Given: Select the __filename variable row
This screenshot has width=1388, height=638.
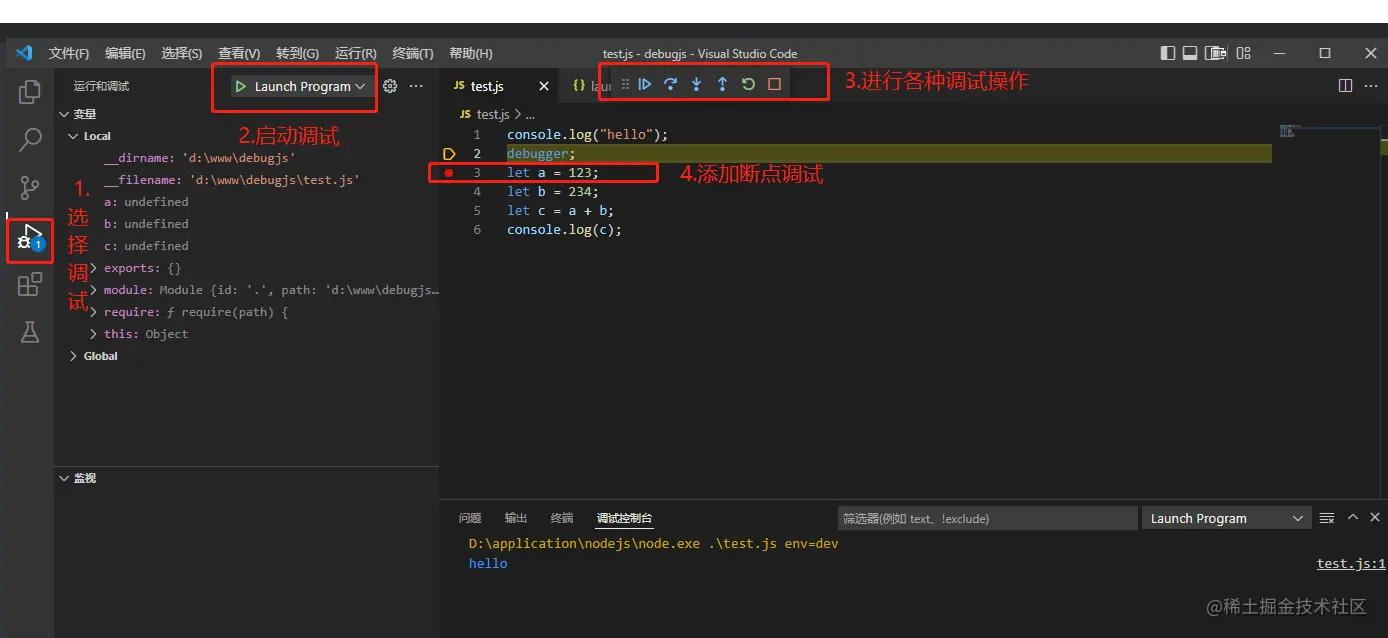Looking at the screenshot, I should tap(247, 180).
